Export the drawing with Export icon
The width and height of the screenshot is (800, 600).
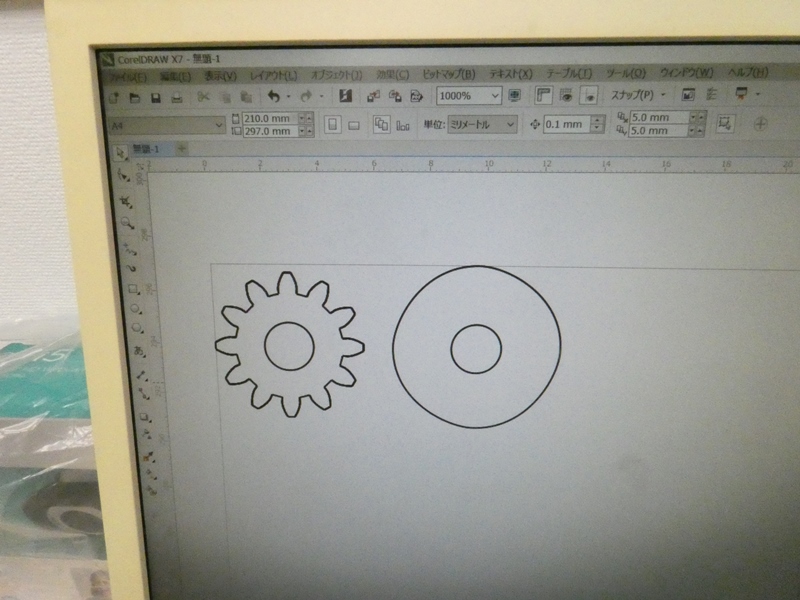click(395, 95)
